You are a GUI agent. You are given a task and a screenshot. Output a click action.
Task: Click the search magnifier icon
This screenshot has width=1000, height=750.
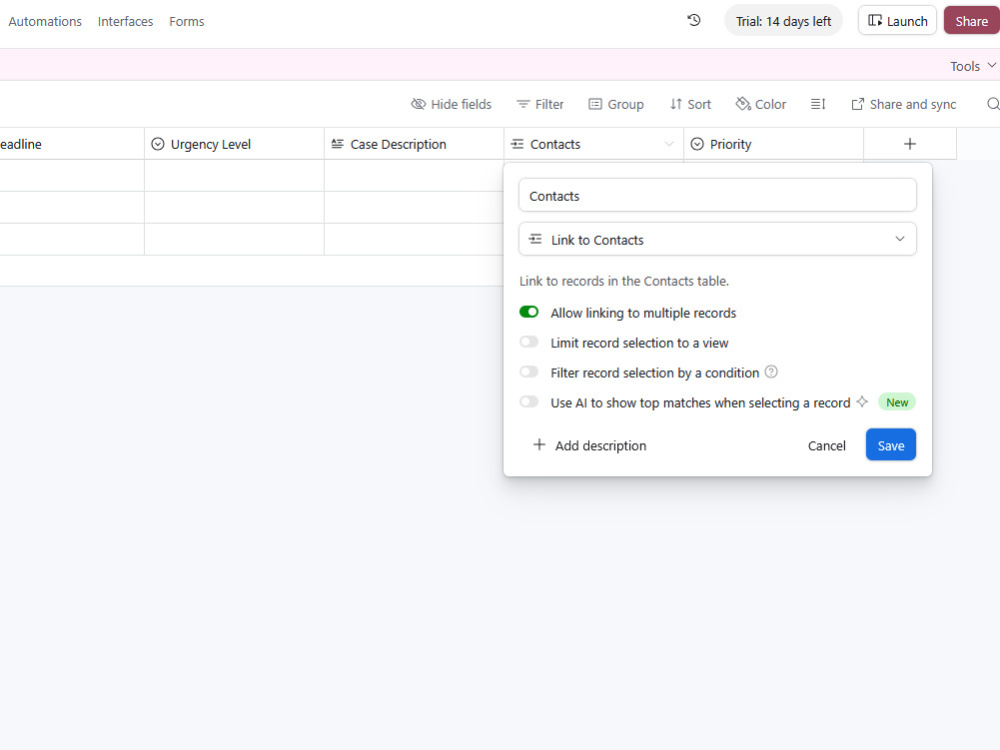tap(993, 104)
